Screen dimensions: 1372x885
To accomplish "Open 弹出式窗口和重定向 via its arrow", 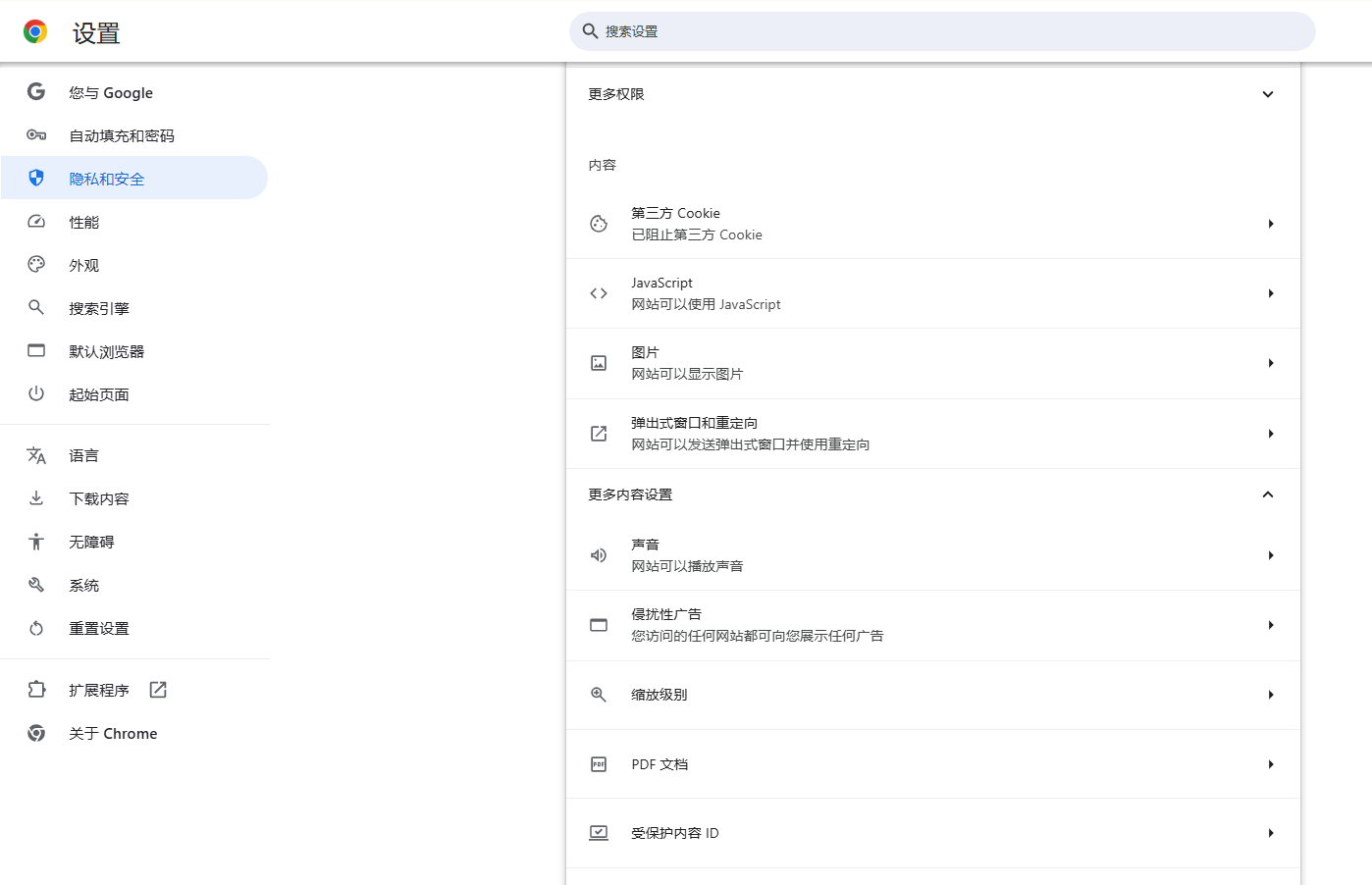I will (x=1271, y=434).
